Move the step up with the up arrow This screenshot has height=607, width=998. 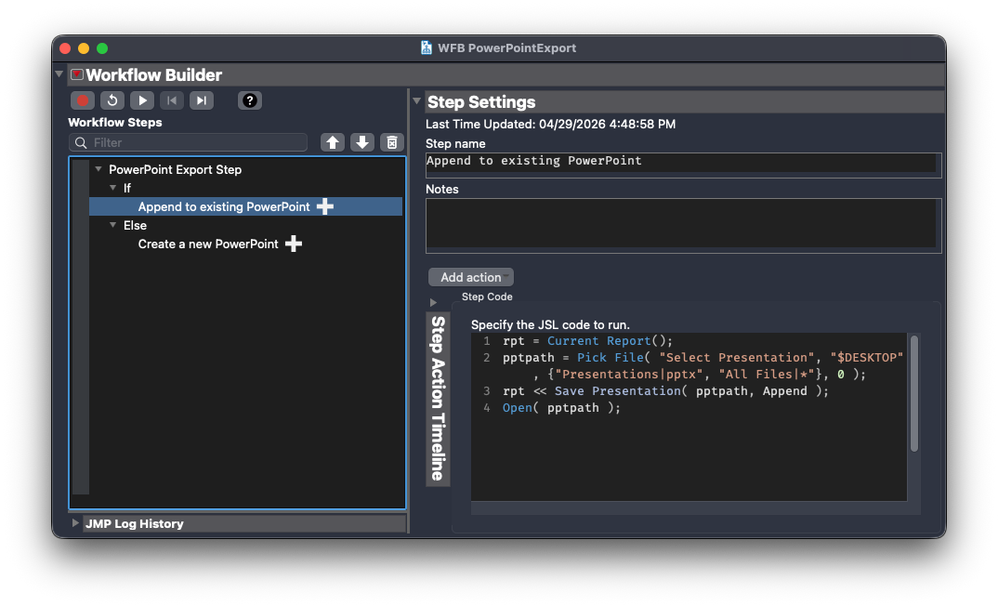(x=332, y=143)
